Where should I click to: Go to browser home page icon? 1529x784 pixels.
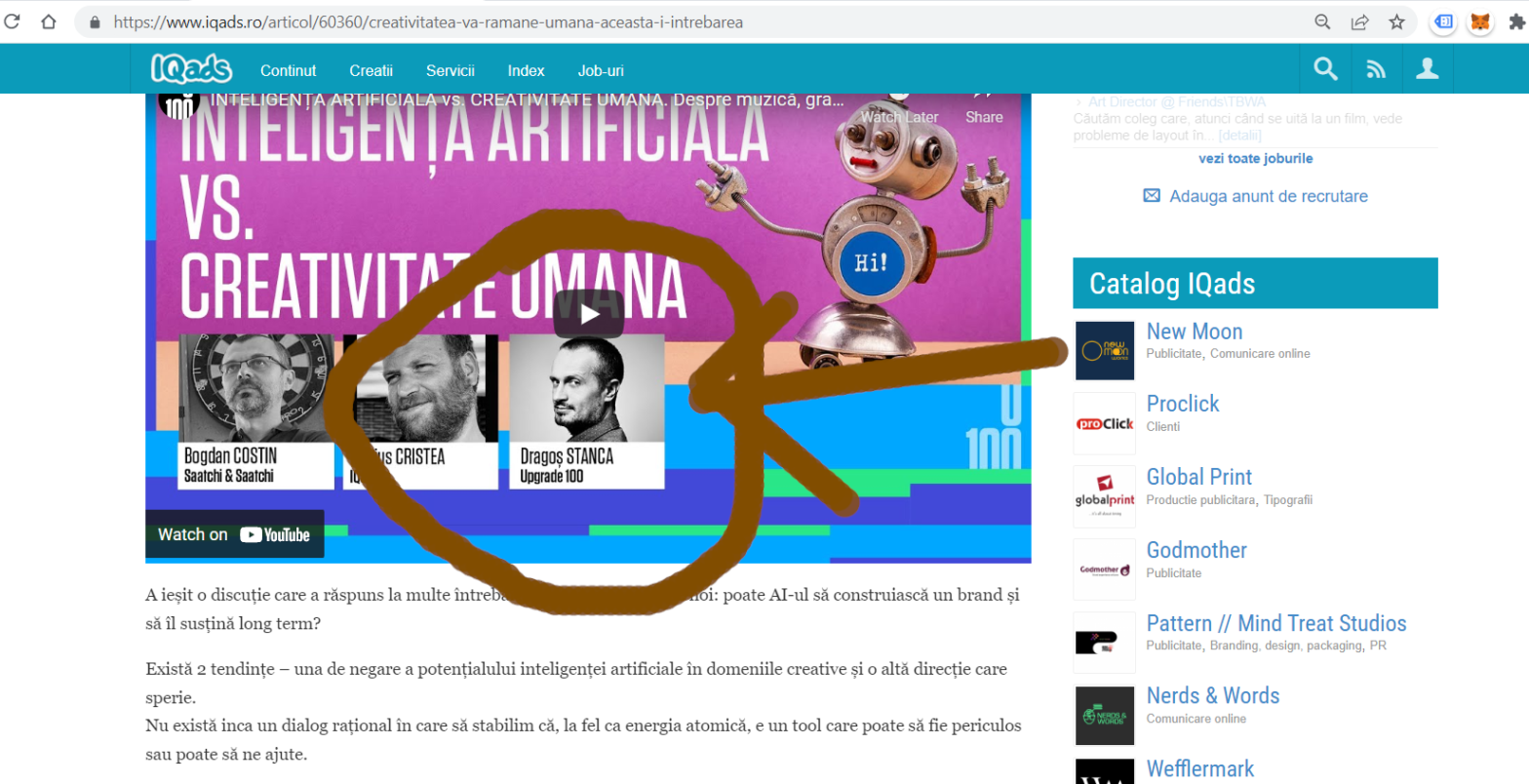49,21
